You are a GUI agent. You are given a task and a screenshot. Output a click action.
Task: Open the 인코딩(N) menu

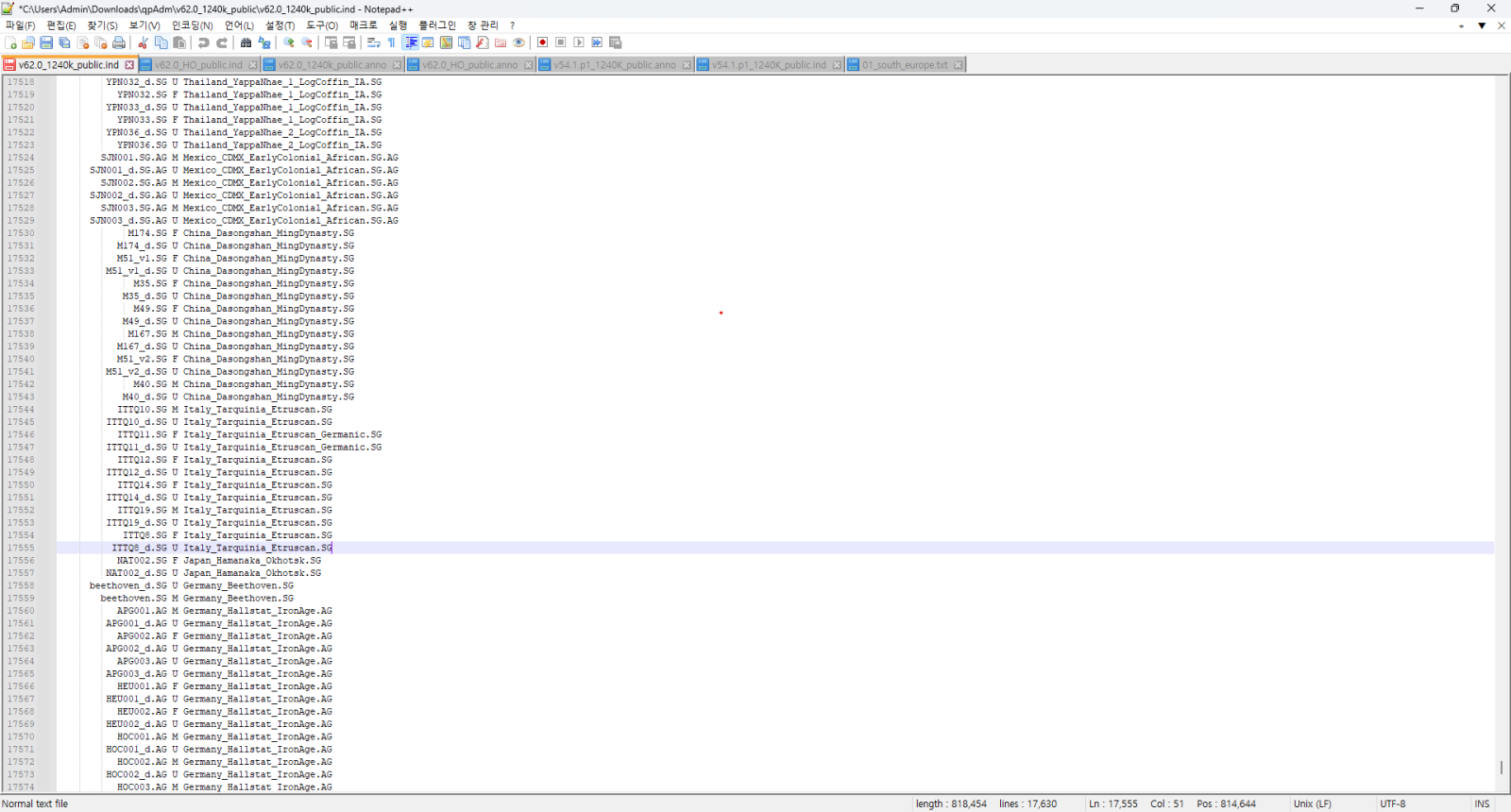click(192, 25)
